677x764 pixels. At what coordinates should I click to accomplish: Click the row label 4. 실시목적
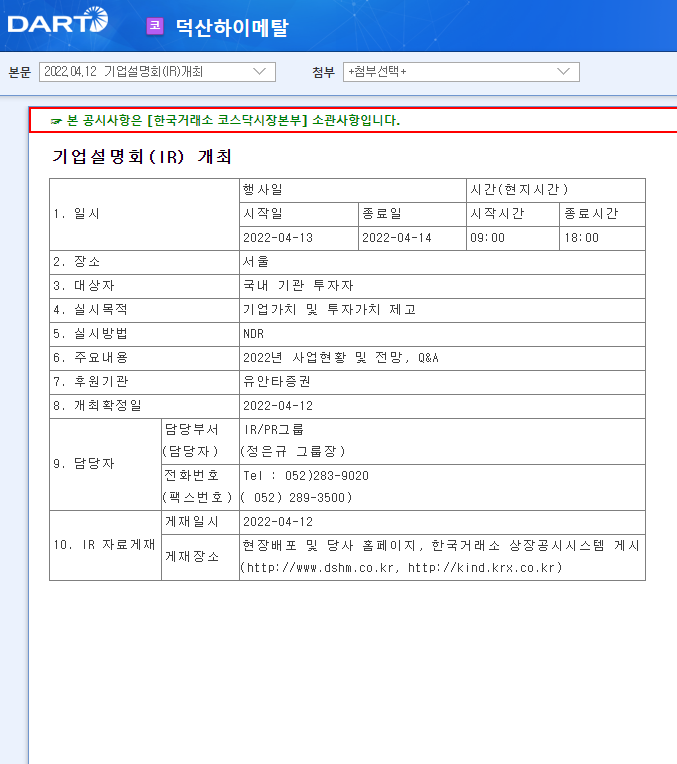[91, 309]
